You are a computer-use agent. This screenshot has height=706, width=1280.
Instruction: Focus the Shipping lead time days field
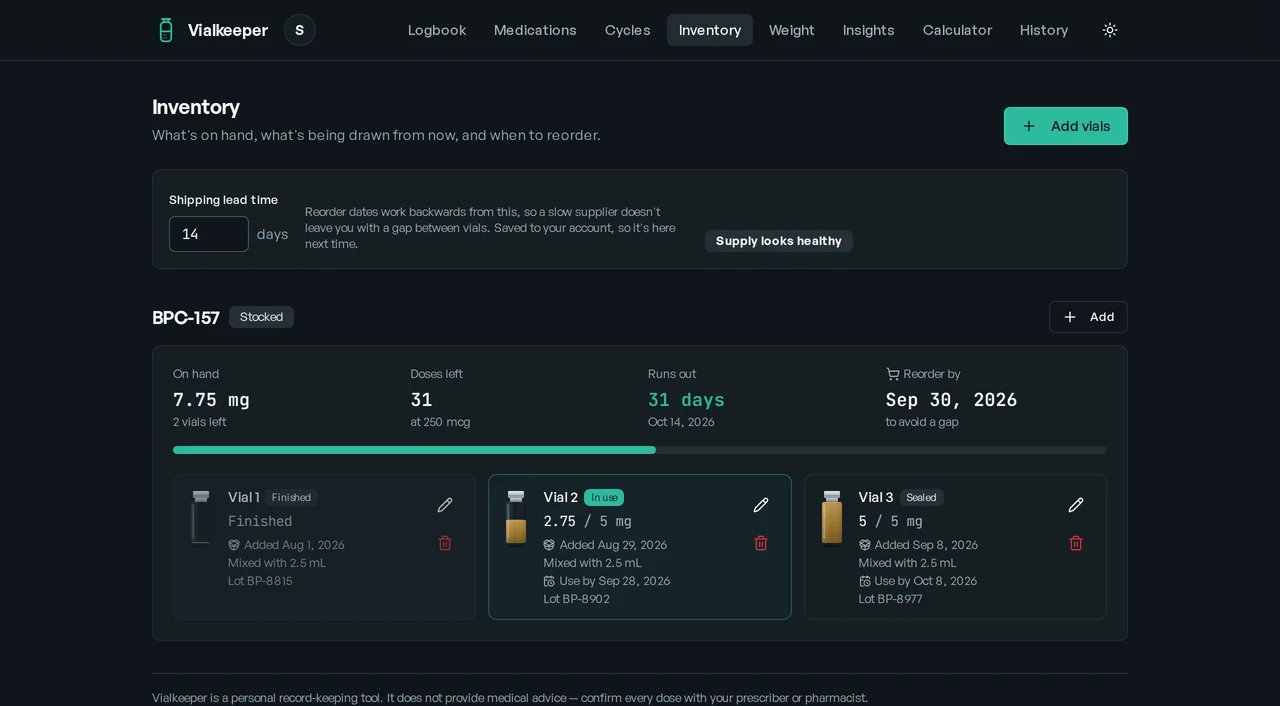[209, 234]
